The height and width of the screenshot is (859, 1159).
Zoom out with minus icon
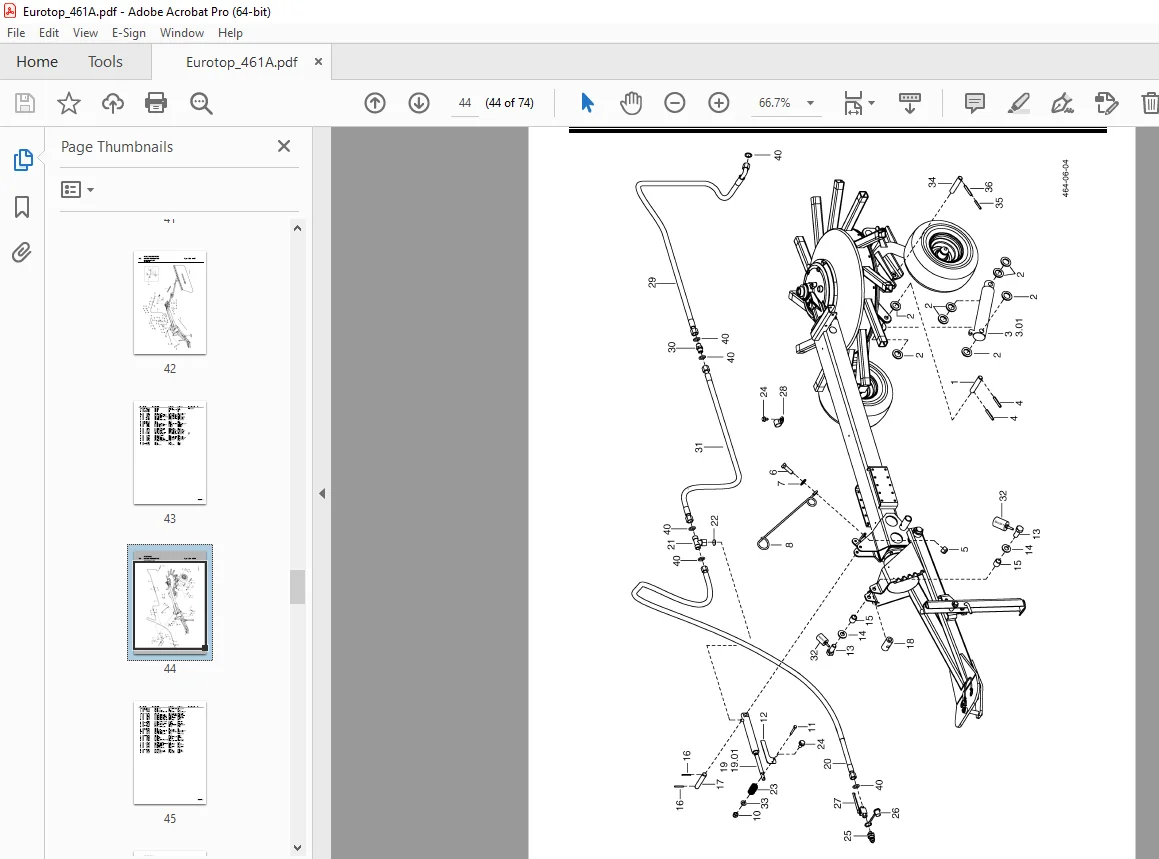coord(675,103)
